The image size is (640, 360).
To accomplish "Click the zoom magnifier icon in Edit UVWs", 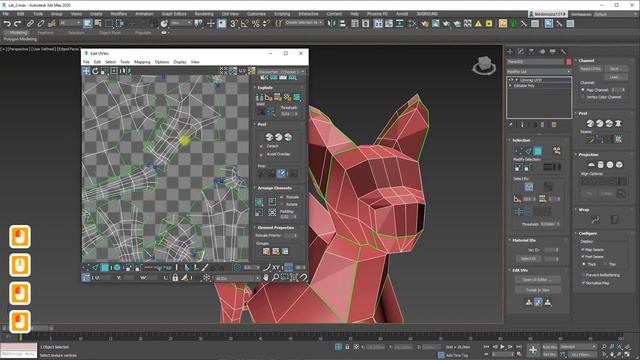I will coord(275,278).
